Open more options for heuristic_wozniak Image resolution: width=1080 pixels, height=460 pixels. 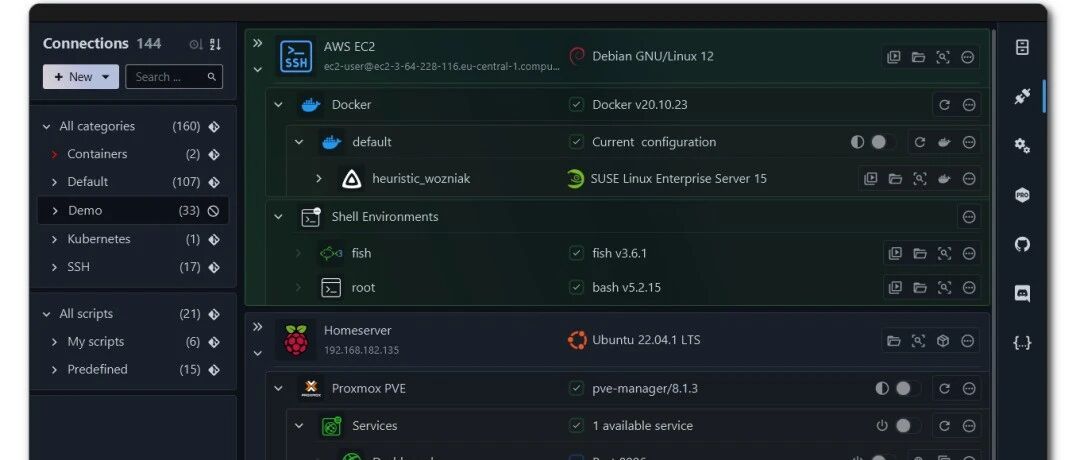pyautogui.click(x=969, y=179)
